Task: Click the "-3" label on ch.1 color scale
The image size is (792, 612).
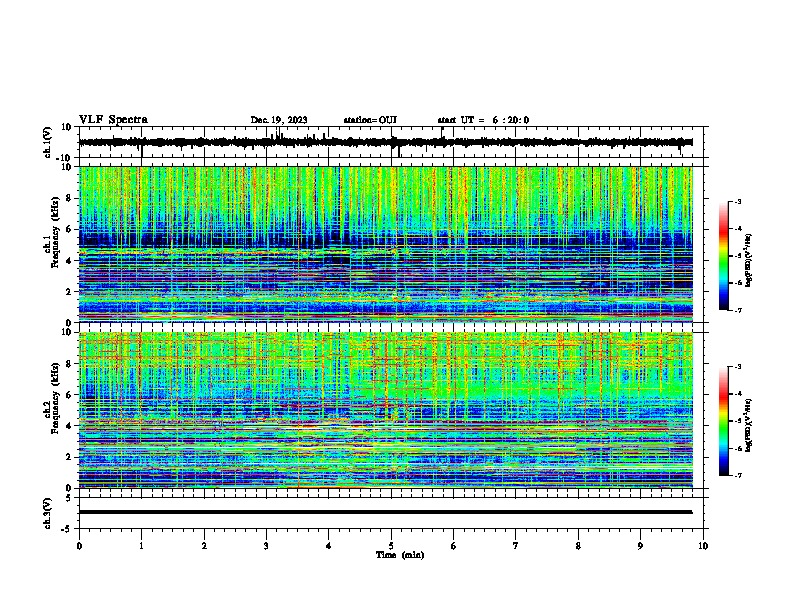Action: pyautogui.click(x=737, y=201)
